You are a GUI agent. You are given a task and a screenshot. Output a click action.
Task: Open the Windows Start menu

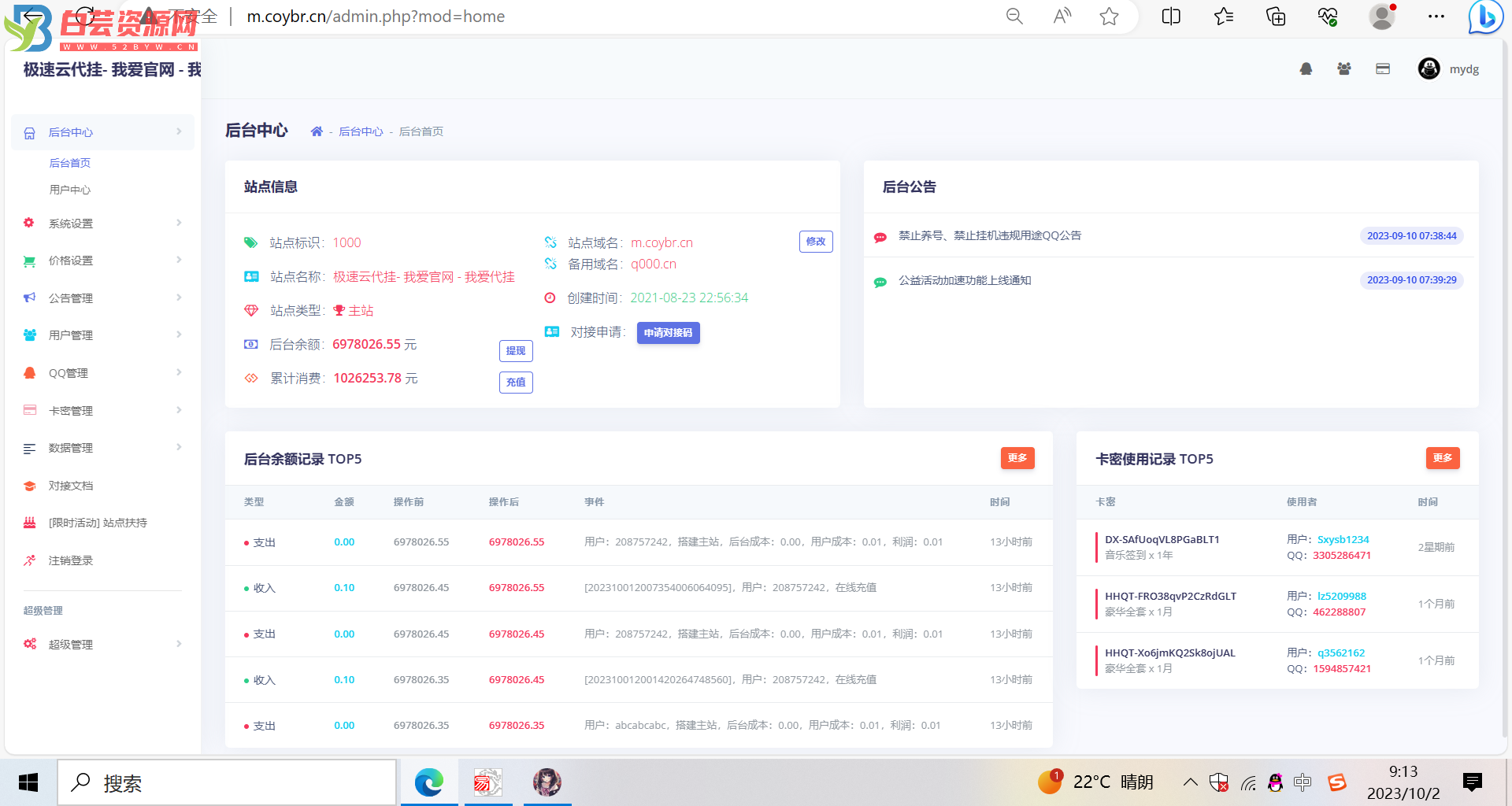(28, 782)
